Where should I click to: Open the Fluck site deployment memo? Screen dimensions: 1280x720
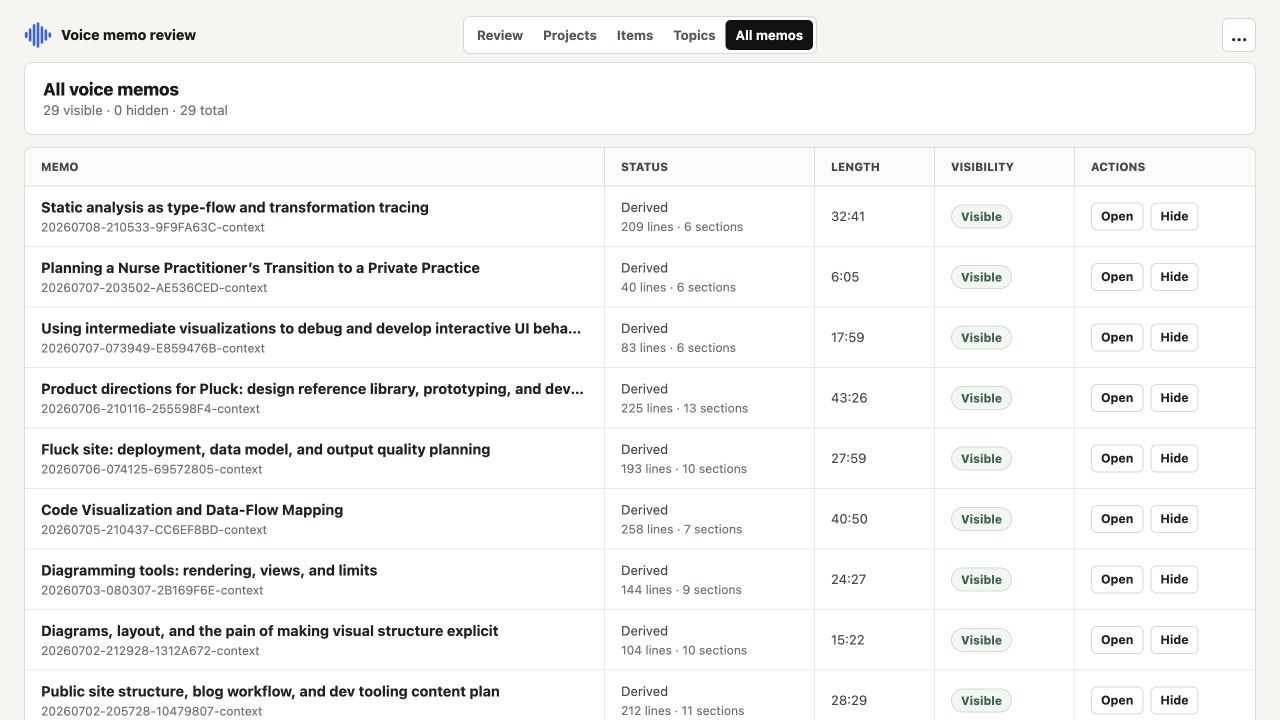pos(1117,458)
